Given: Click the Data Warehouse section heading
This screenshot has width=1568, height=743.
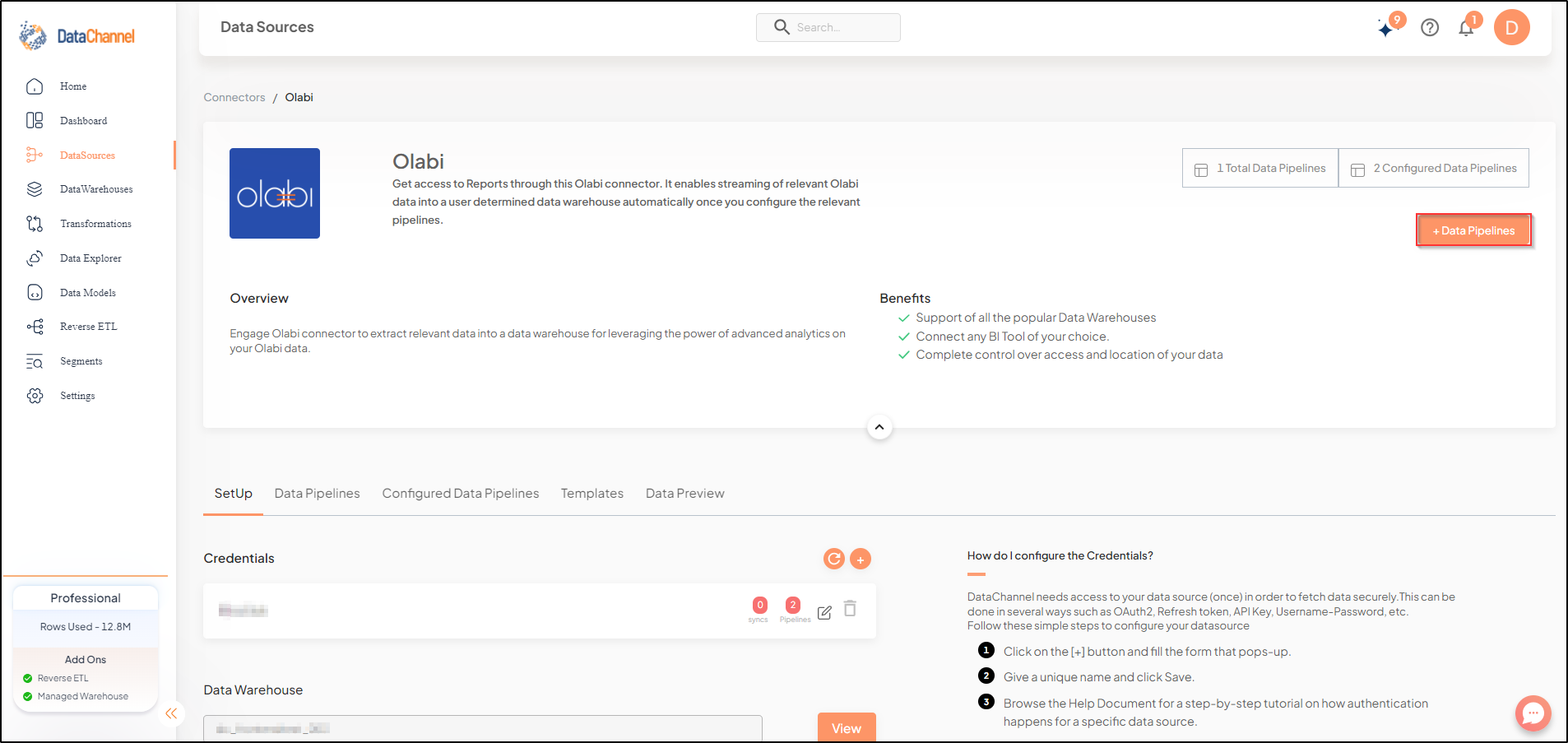Looking at the screenshot, I should (x=253, y=690).
